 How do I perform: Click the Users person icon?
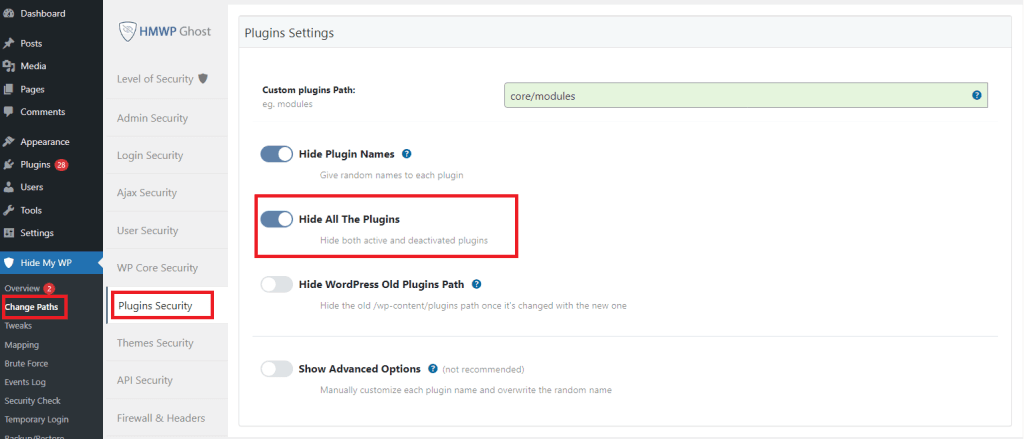tap(8, 187)
